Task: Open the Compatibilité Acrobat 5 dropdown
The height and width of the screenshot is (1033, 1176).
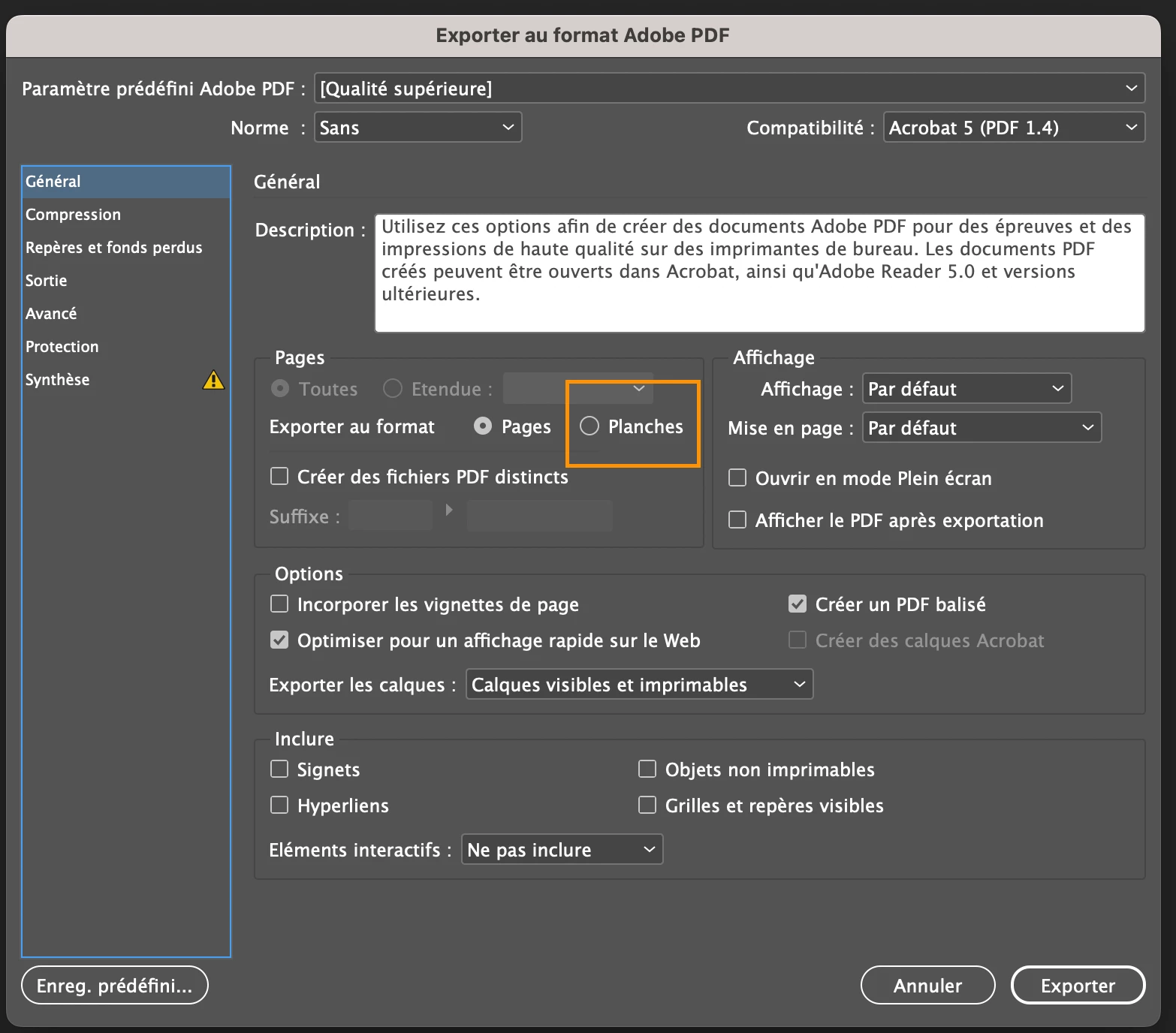Action: 1014,128
